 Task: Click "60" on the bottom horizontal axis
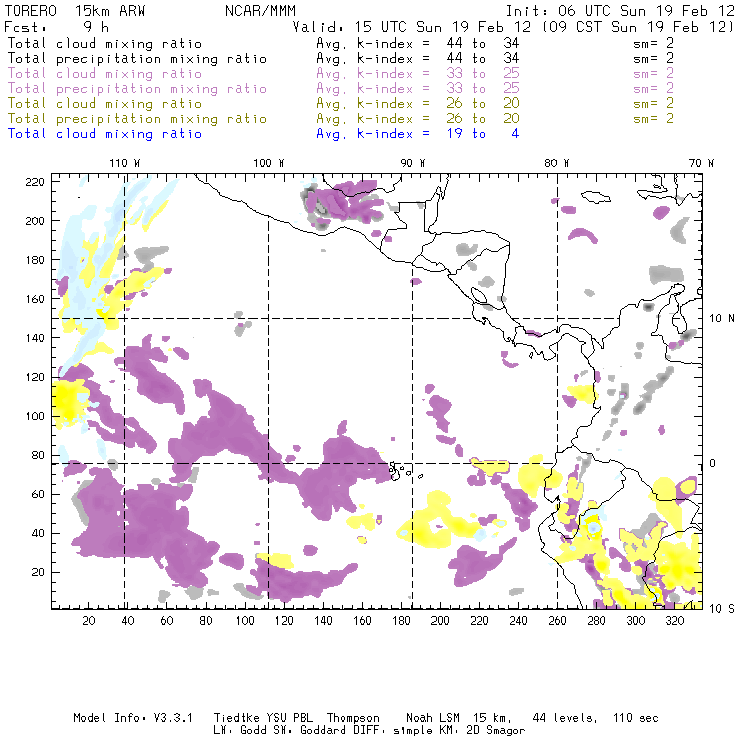point(167,621)
